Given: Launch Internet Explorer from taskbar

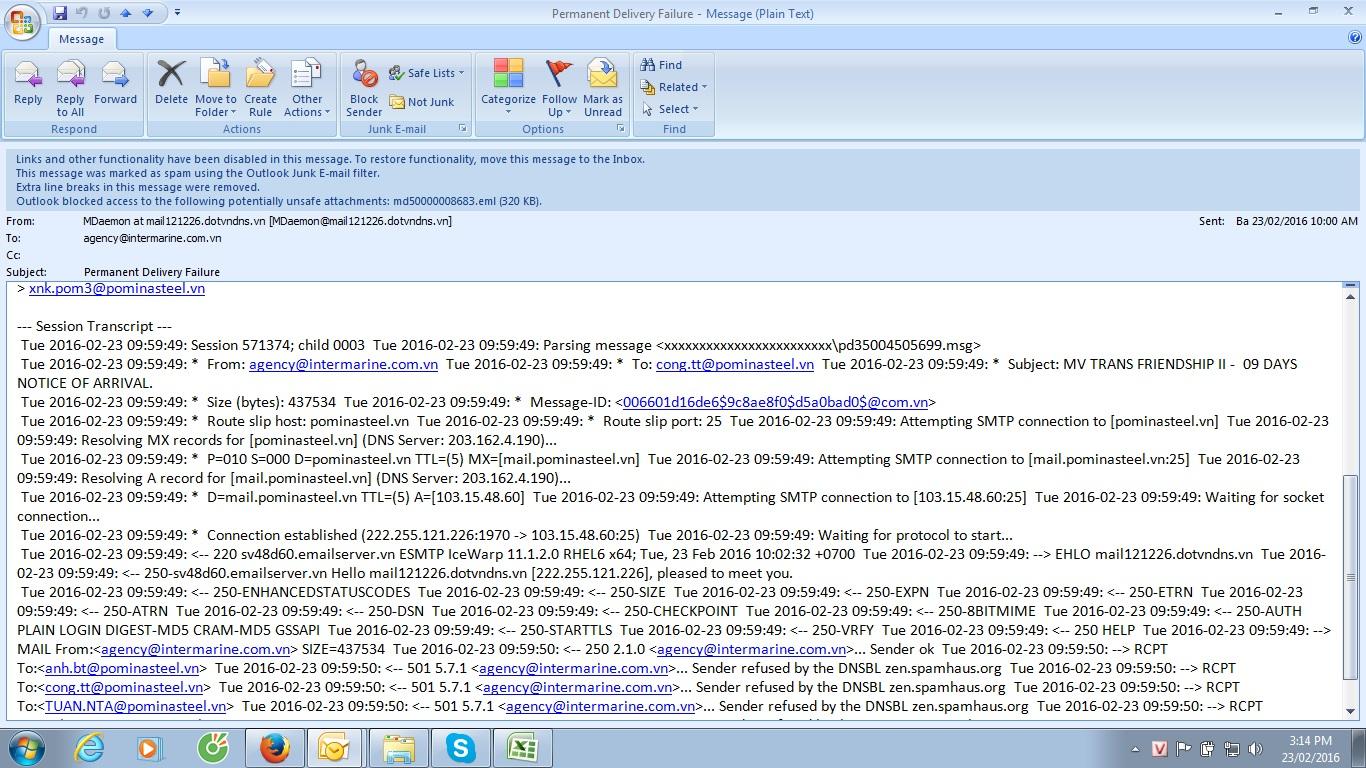Looking at the screenshot, I should pyautogui.click(x=89, y=748).
